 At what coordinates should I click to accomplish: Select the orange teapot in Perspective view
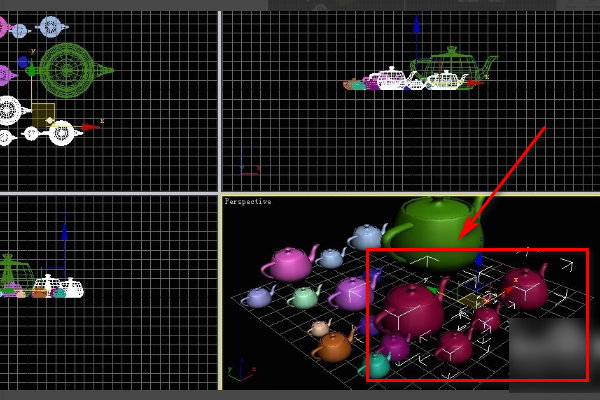(x=333, y=346)
